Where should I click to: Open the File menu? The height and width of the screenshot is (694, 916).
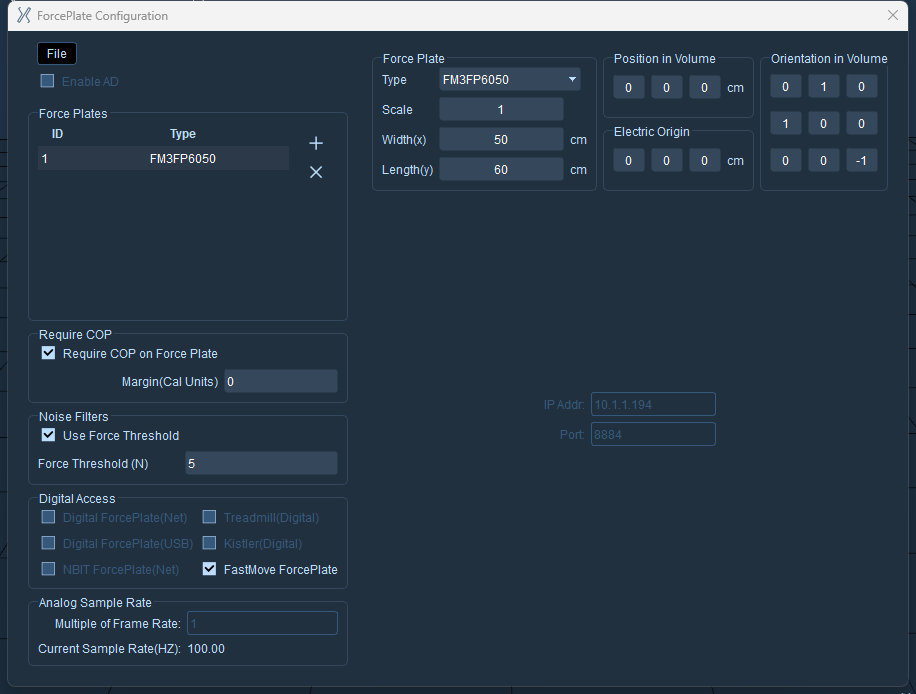click(57, 54)
